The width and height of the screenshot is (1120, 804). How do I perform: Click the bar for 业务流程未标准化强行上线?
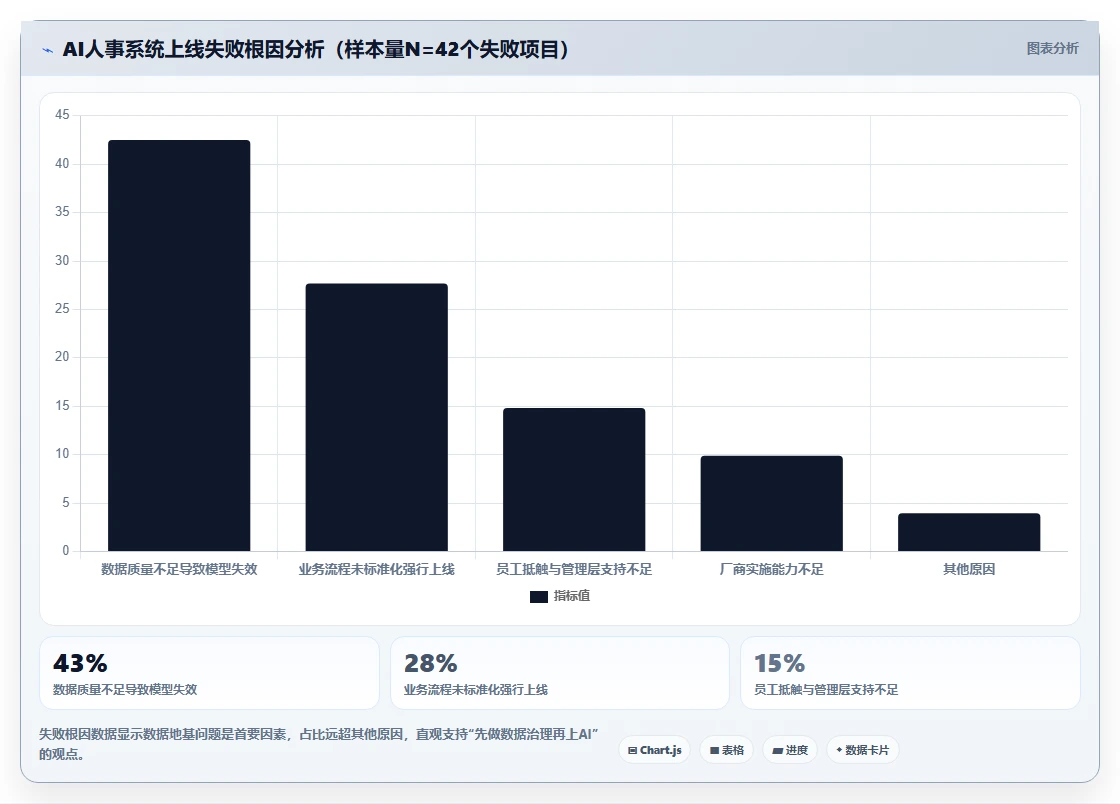pyautogui.click(x=376, y=417)
